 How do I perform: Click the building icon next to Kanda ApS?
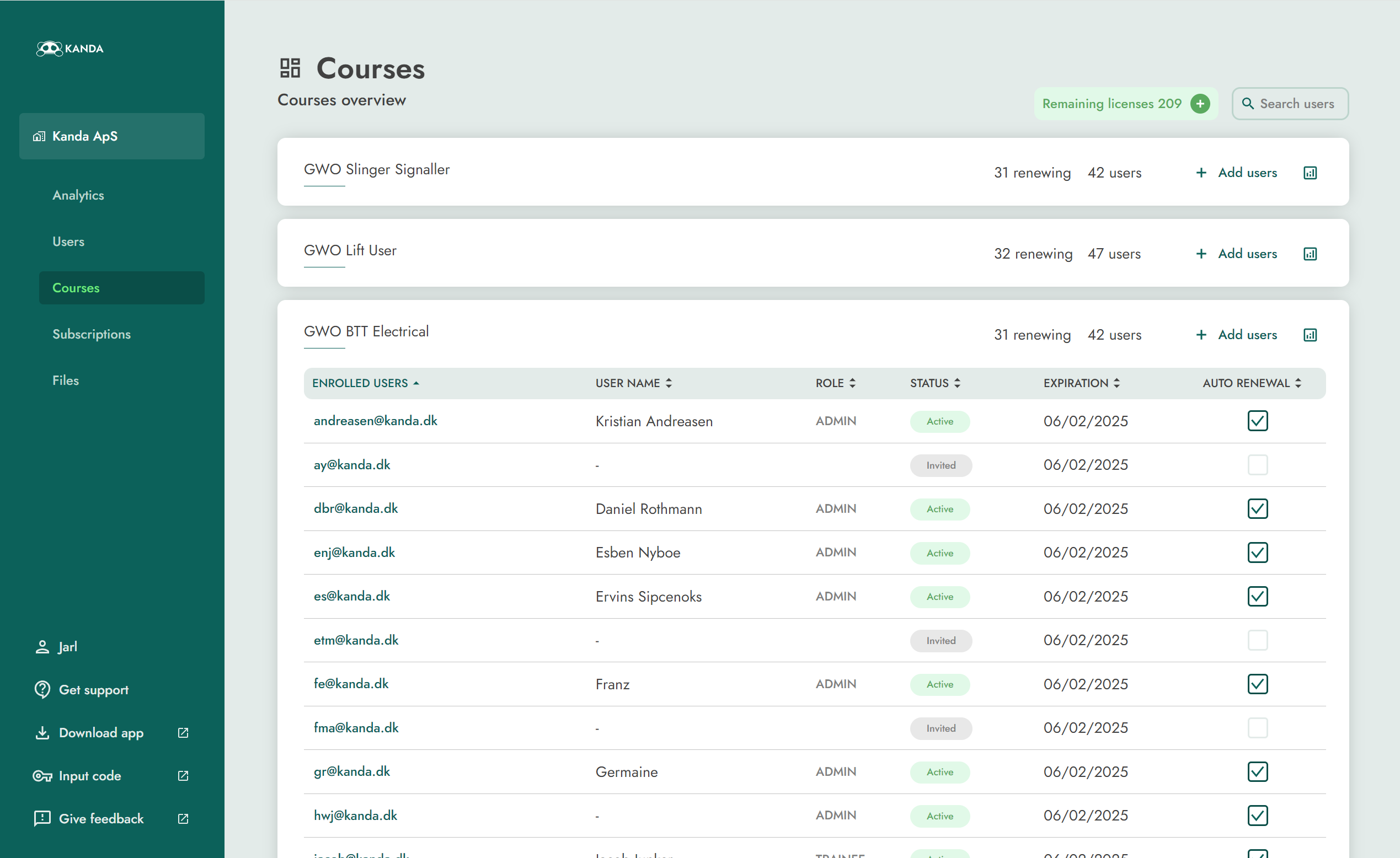(39, 136)
